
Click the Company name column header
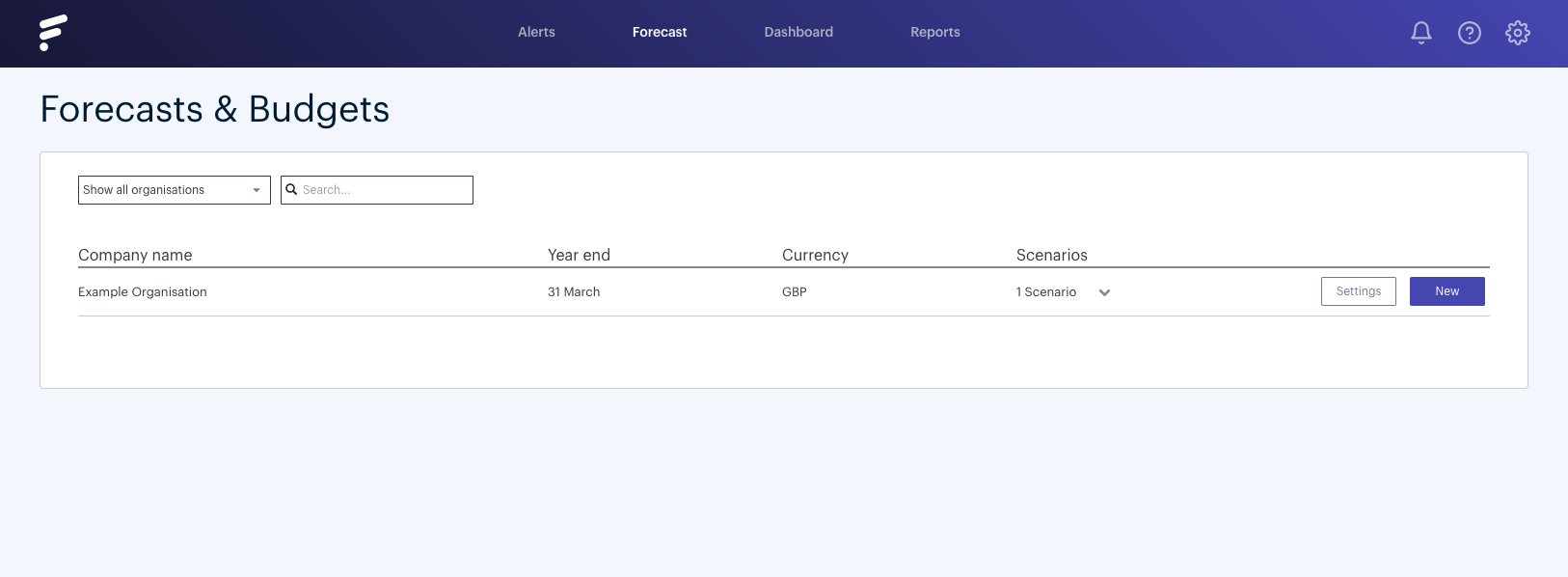pyautogui.click(x=135, y=255)
